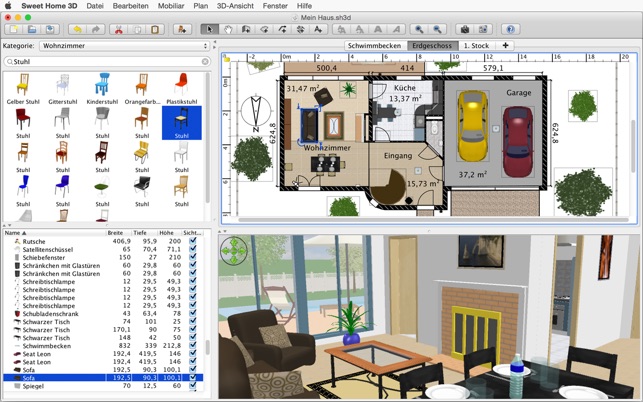Toggle visibility checkbox for Schwimmbecken row
Viewport: 643px width, 402px height.
click(193, 346)
